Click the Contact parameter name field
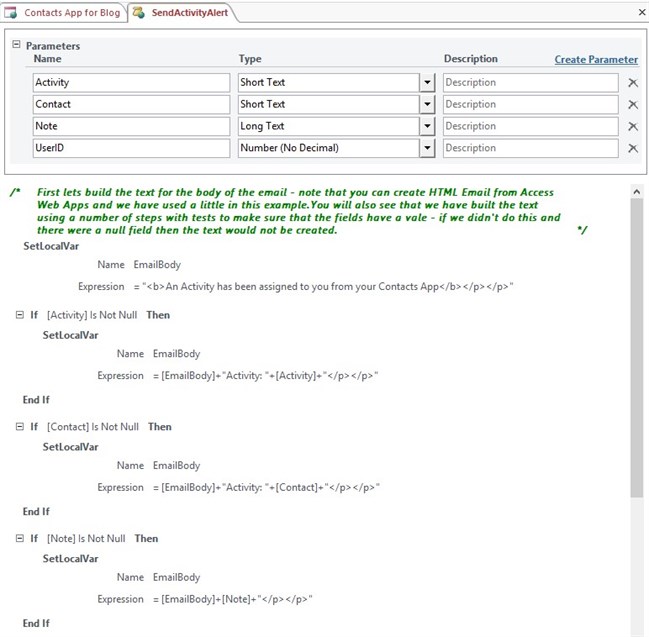 click(132, 104)
